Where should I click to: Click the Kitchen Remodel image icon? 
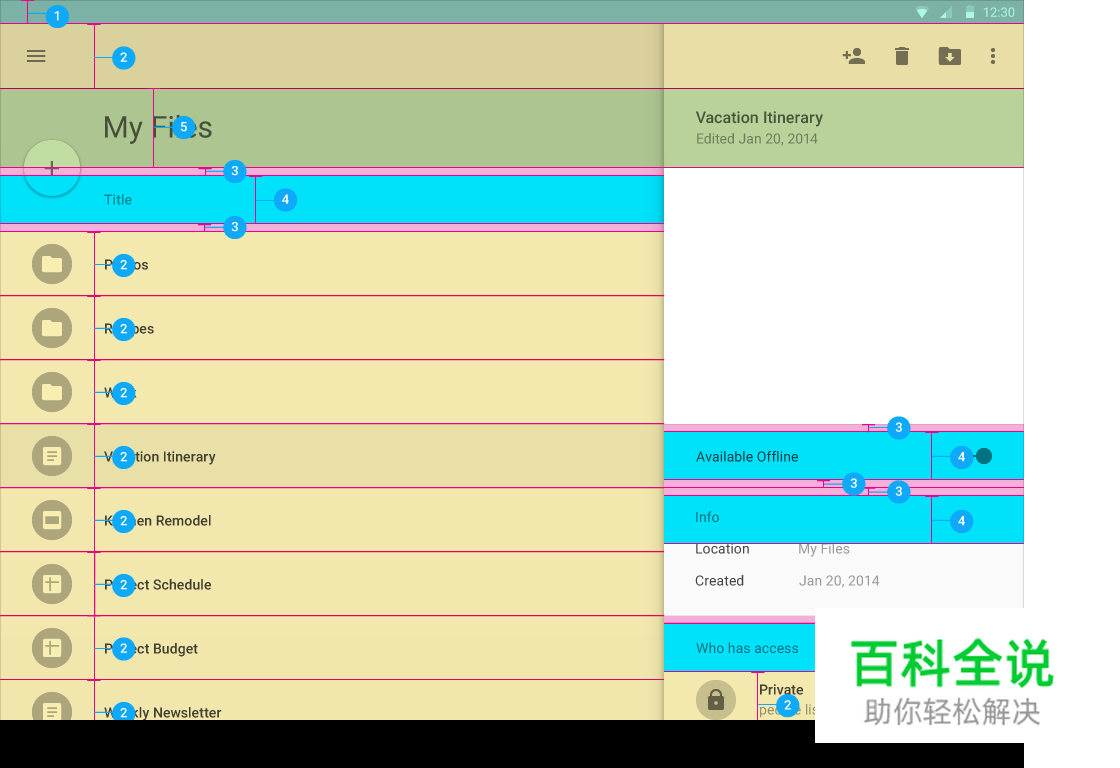50,520
